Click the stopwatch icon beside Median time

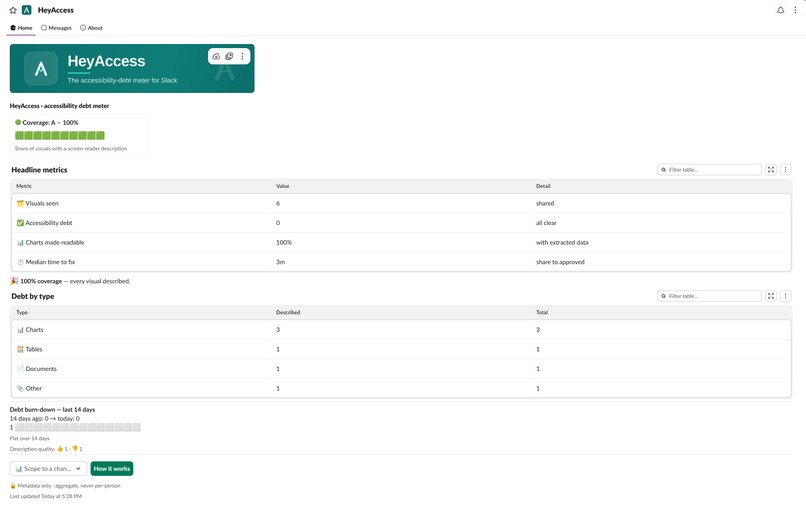click(x=20, y=262)
